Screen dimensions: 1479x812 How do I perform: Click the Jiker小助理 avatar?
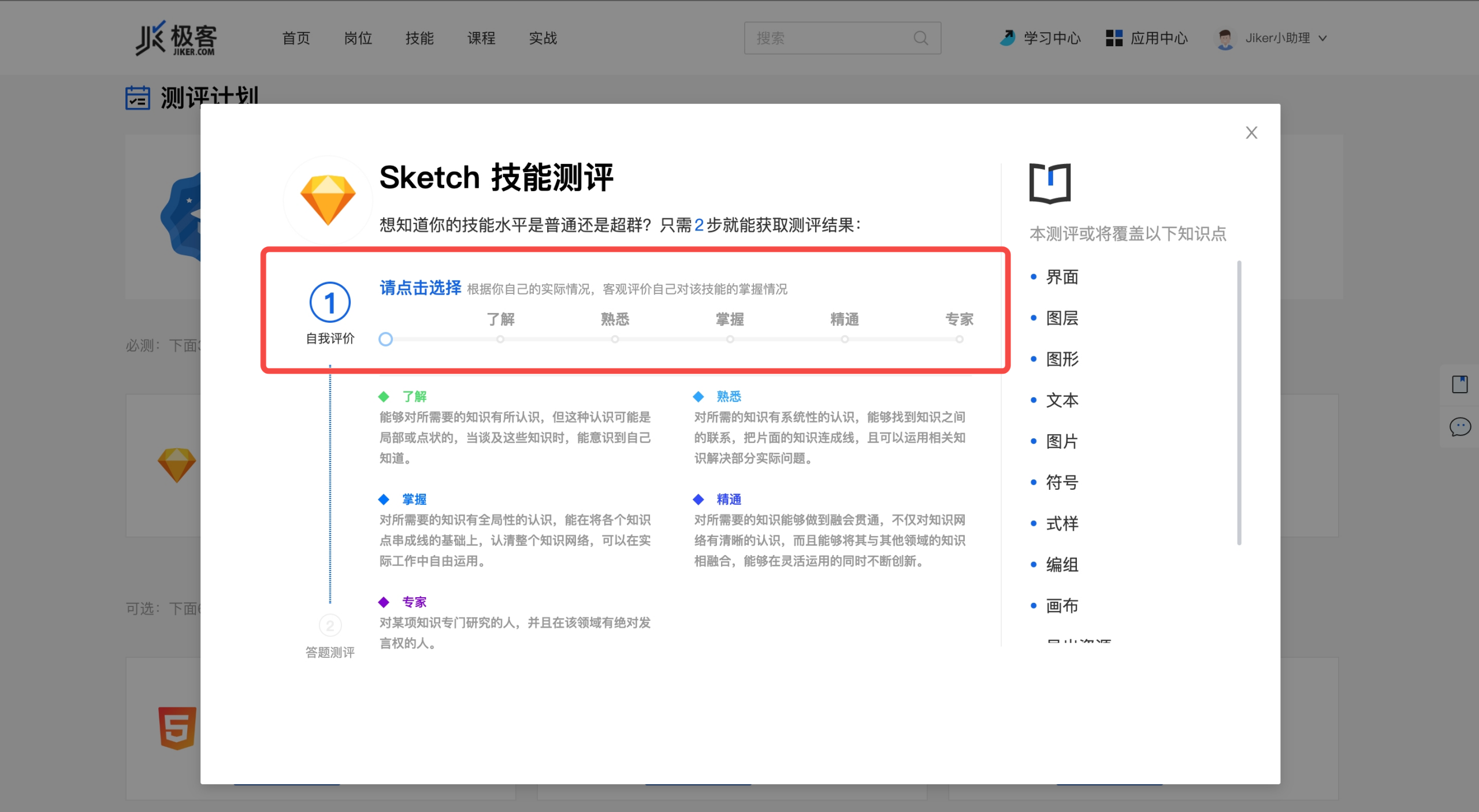click(1225, 39)
